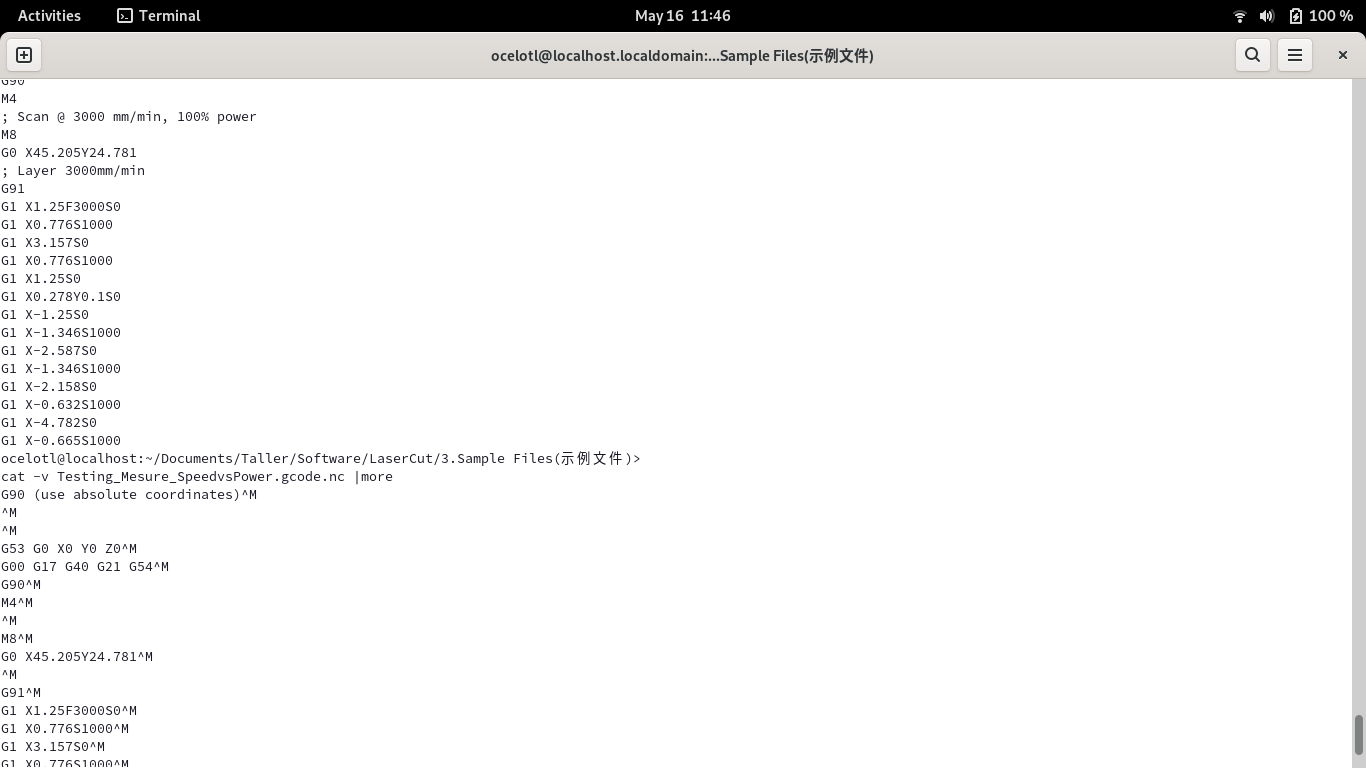This screenshot has width=1366, height=768.
Task: Click the line "G1 X3.157S0^M"
Action: [53, 747]
